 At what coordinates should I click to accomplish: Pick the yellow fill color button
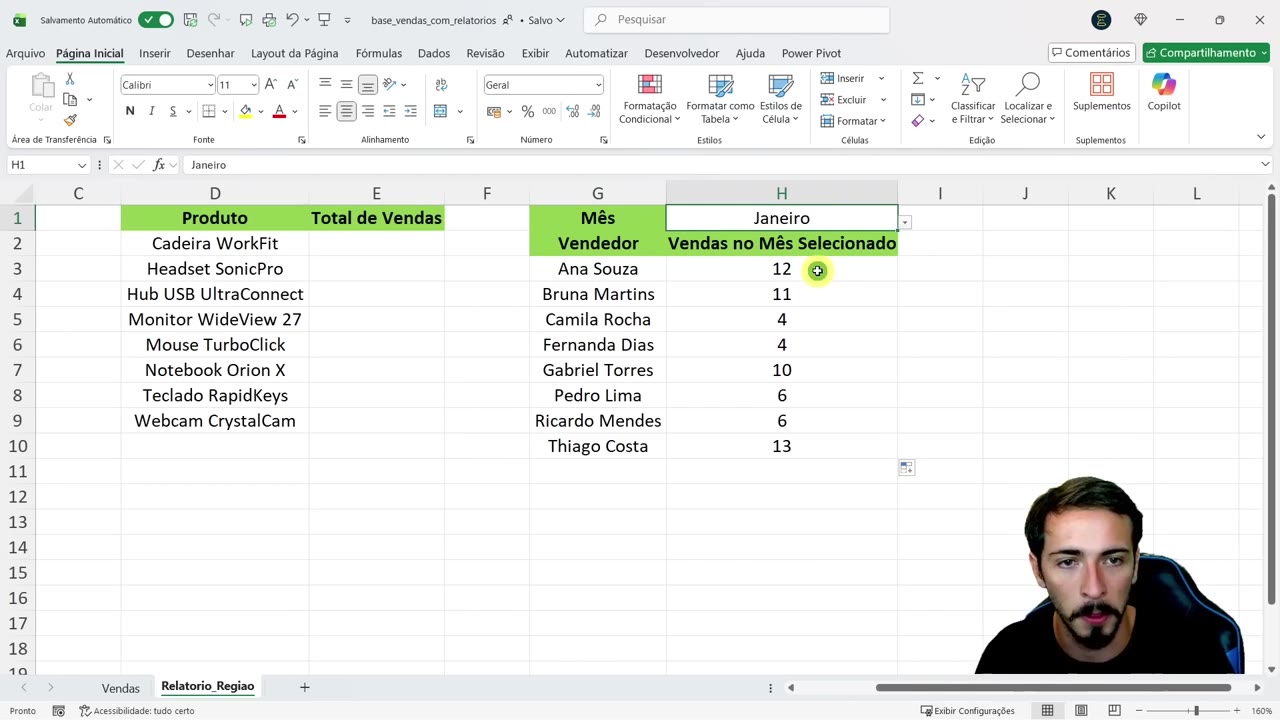tap(246, 111)
